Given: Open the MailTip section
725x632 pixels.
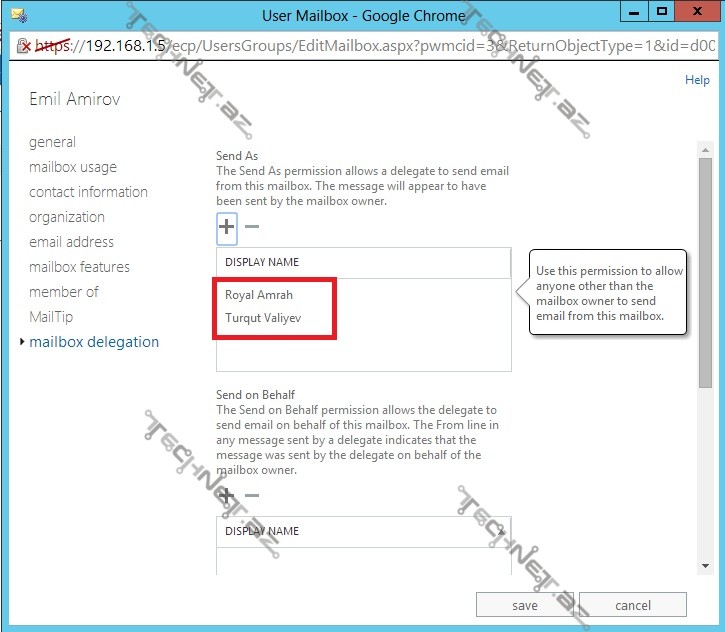Looking at the screenshot, I should [51, 317].
